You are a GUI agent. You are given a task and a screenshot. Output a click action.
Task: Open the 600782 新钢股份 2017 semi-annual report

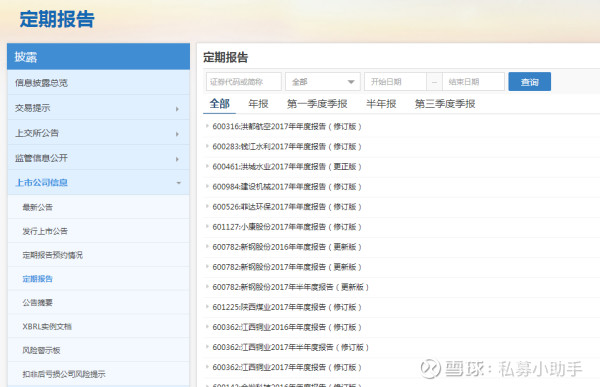290,287
